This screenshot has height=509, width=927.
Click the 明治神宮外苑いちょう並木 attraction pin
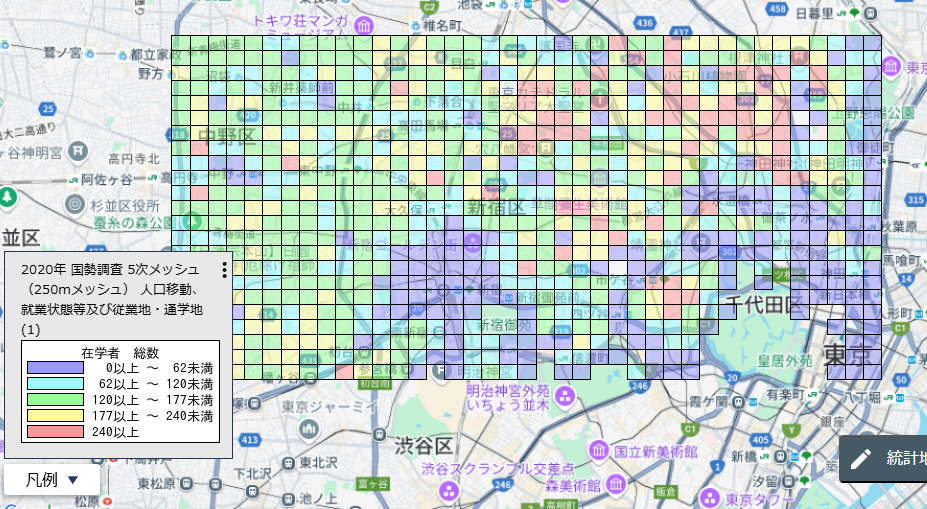pos(566,395)
